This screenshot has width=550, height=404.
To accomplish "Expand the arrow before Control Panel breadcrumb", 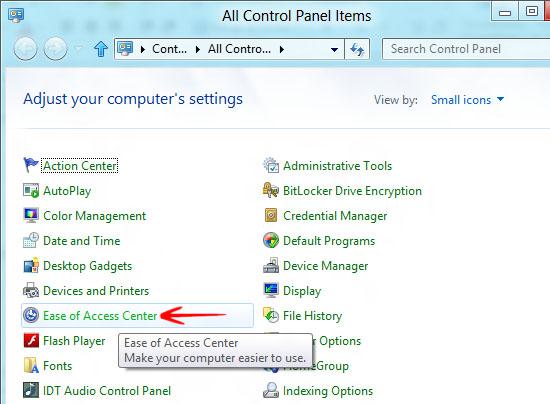I will tap(143, 49).
